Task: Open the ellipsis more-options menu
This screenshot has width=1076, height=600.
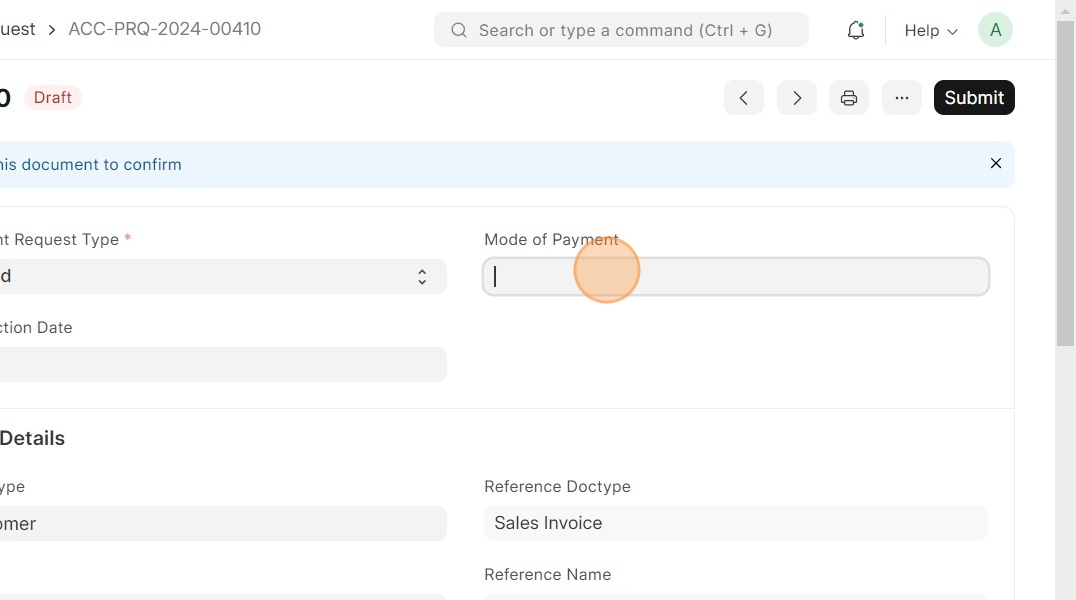Action: (x=902, y=98)
